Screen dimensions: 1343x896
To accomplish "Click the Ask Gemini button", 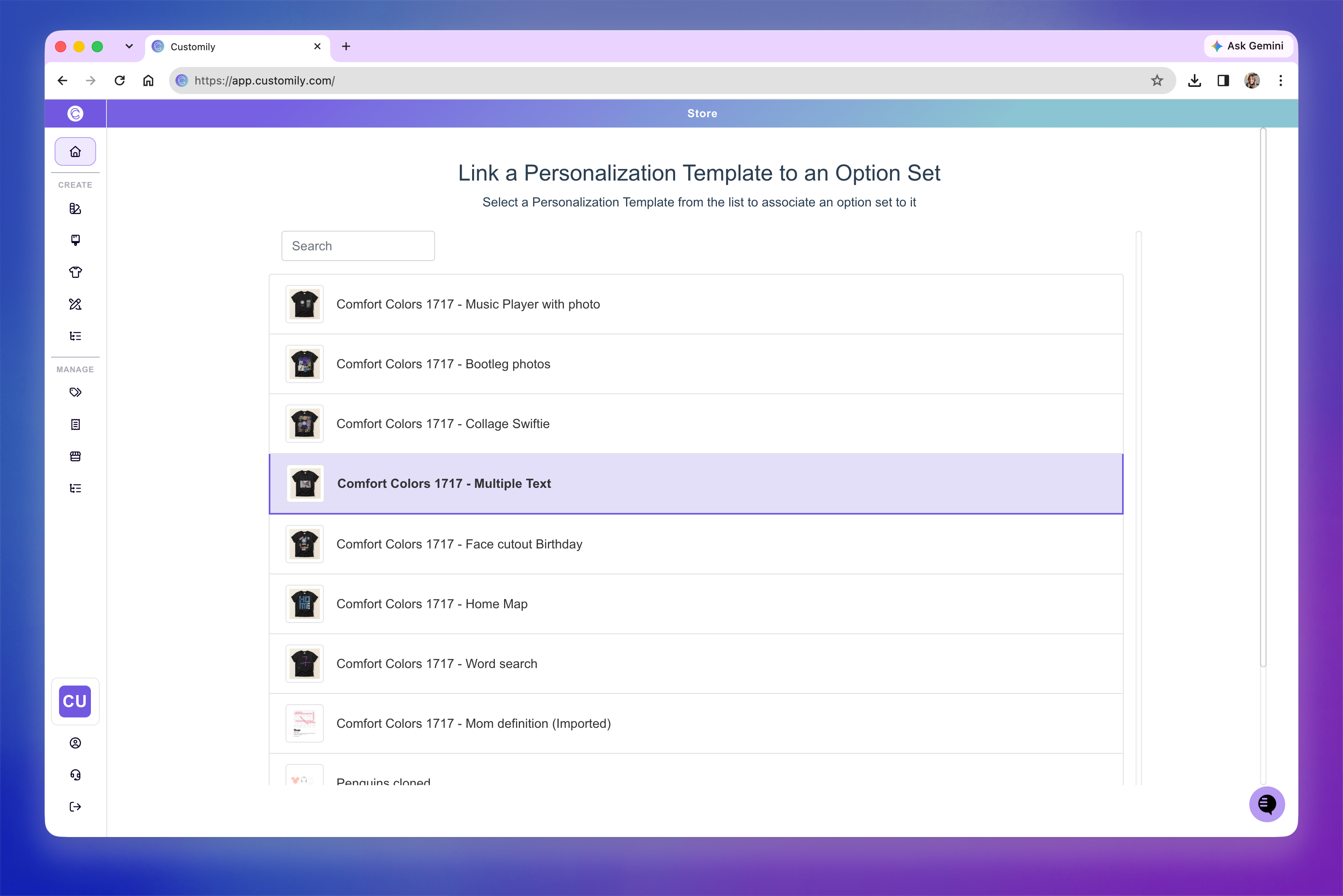I will click(1248, 46).
